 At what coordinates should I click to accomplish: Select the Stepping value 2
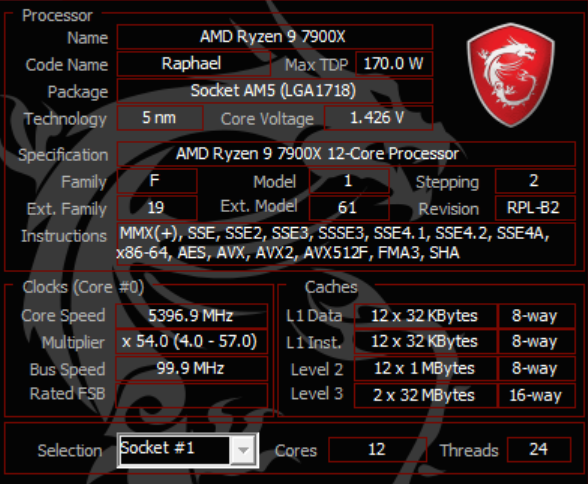[536, 181]
